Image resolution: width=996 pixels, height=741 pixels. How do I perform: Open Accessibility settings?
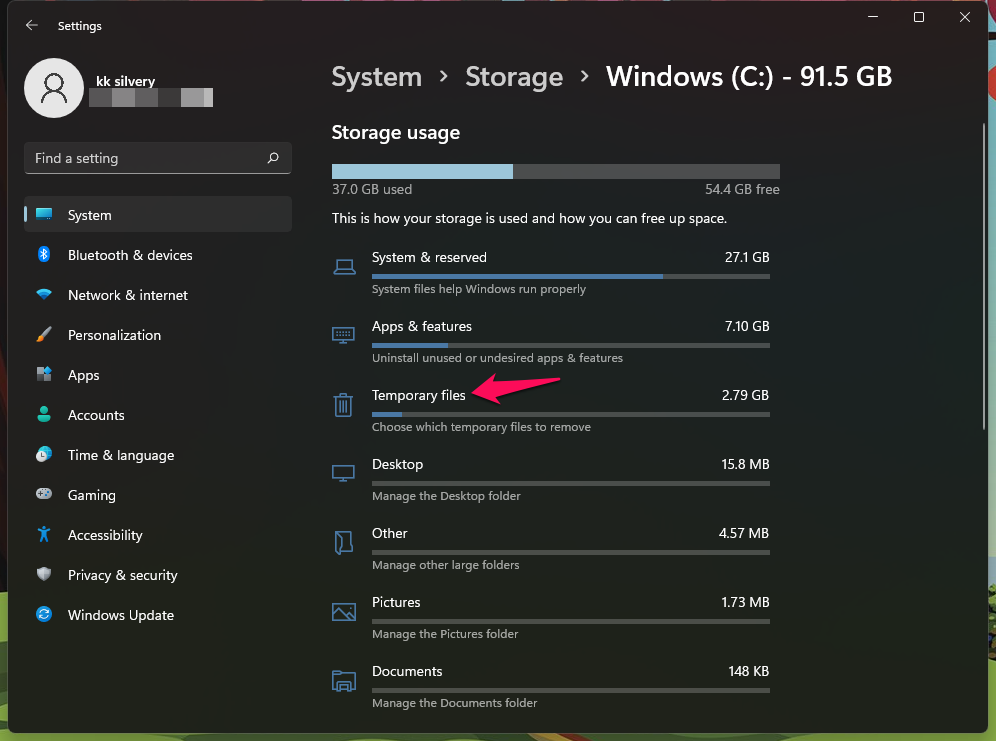(158, 535)
